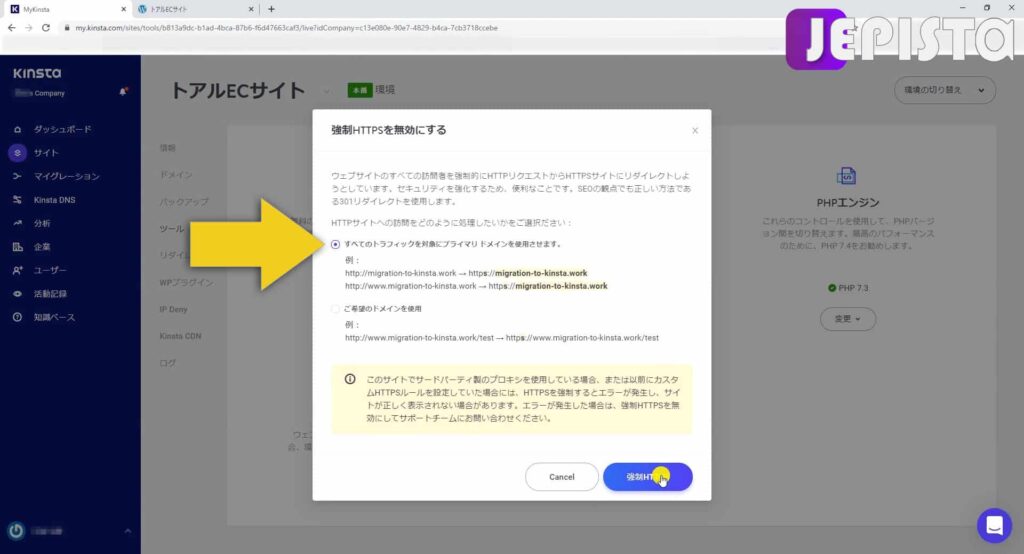Select primary domain for all traffic radio option
Viewport: 1024px width, 554px height.
tap(335, 244)
